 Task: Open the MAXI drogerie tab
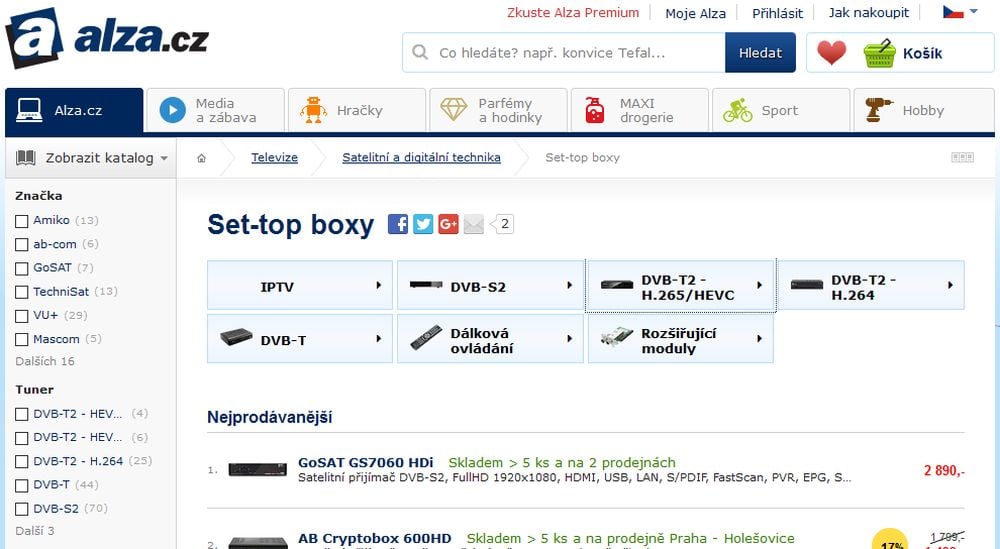pos(640,110)
